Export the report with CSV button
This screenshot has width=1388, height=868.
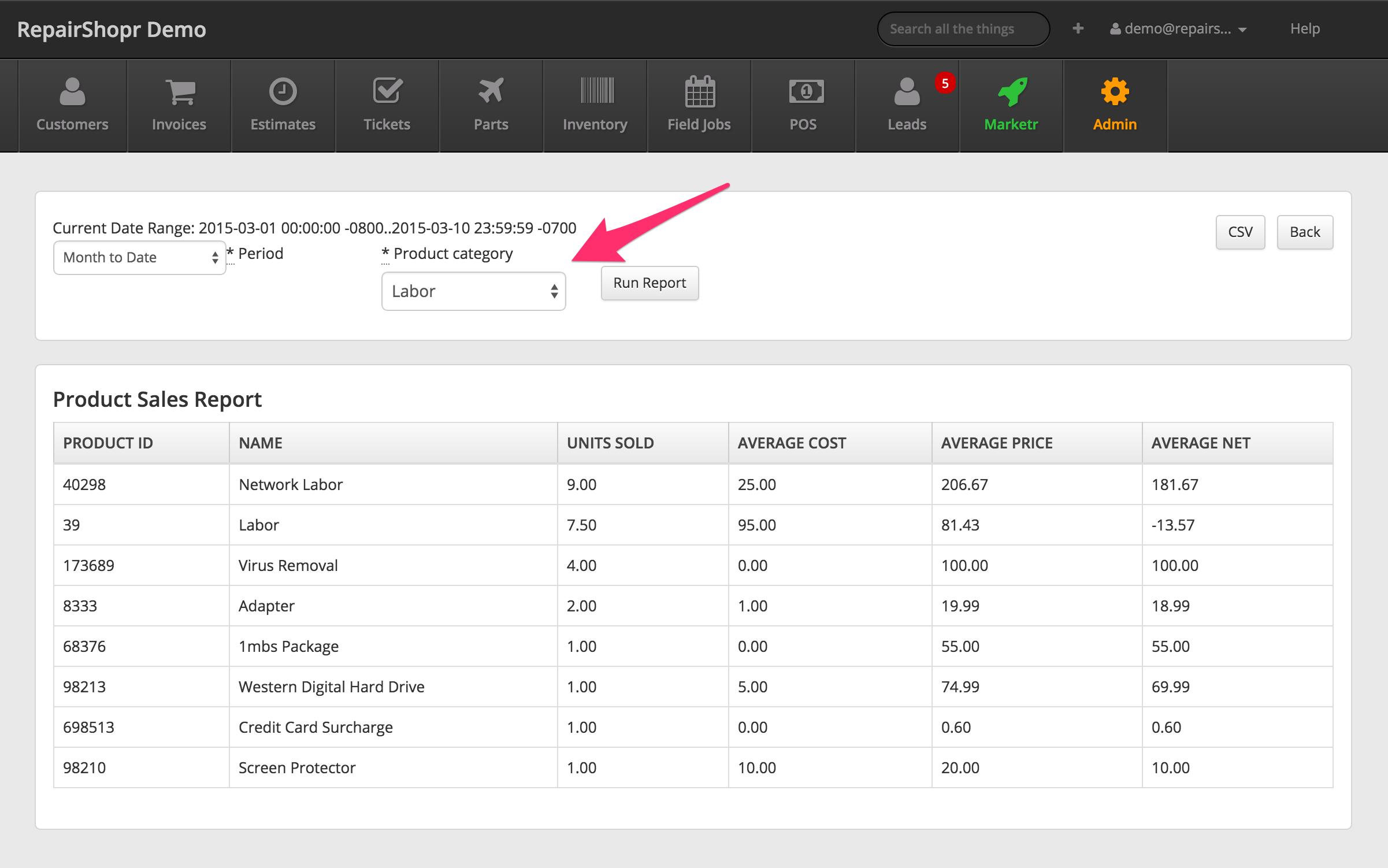pos(1240,232)
